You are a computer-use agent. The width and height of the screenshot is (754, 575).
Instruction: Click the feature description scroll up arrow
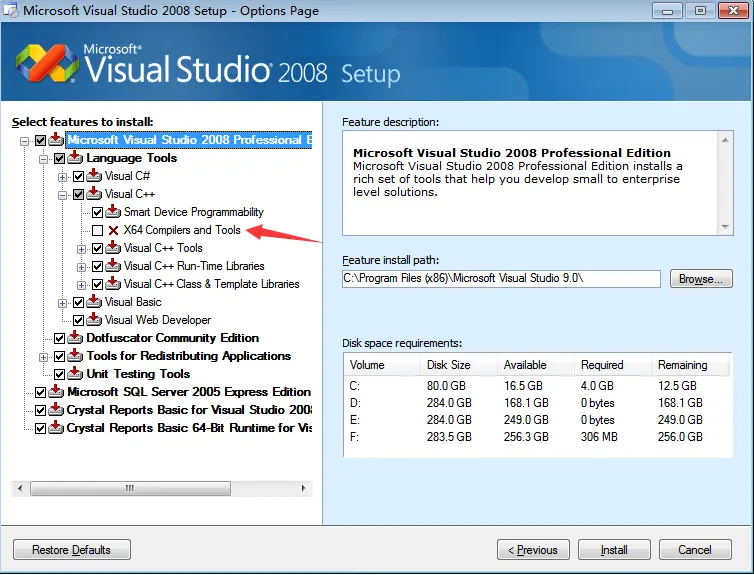click(x=725, y=140)
